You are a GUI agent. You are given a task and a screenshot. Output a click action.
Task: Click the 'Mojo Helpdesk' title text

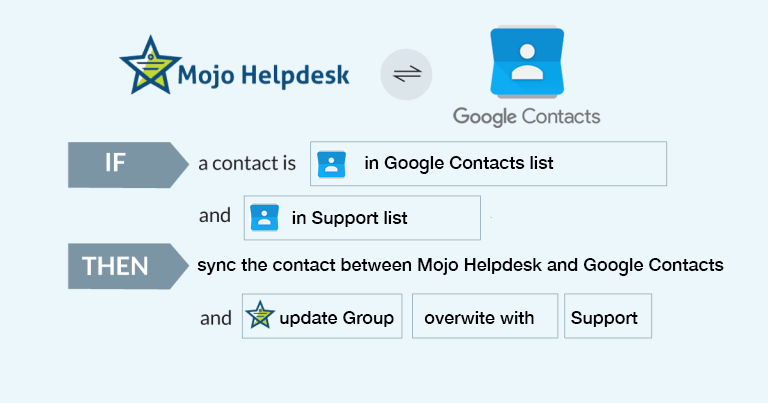263,76
